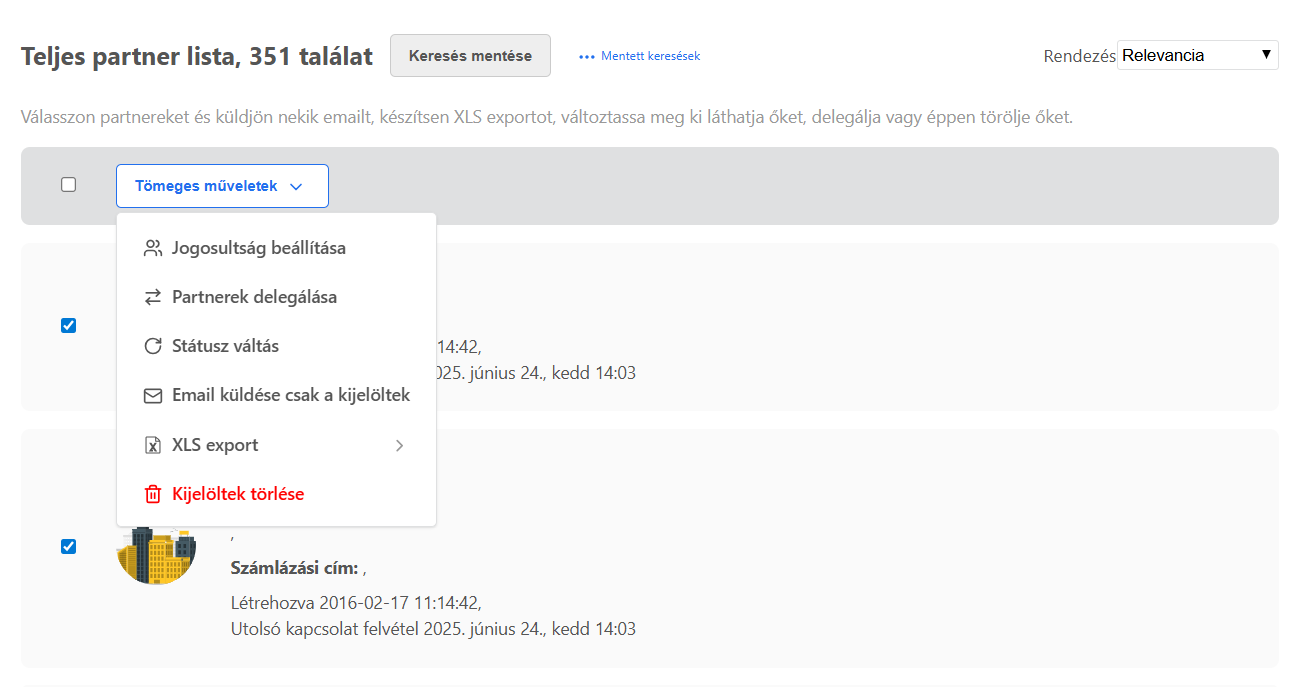The width and height of the screenshot is (1300, 687).
Task: Select the Partnerek delegálása arrows icon
Action: (153, 297)
